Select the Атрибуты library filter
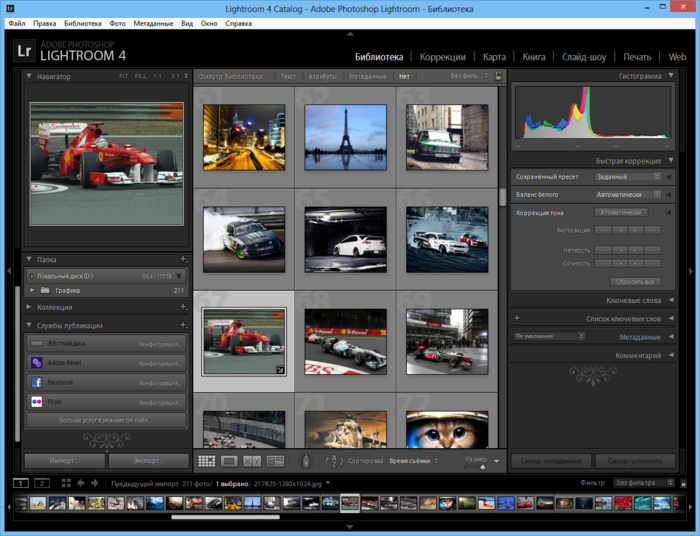The height and width of the screenshot is (536, 700). click(x=322, y=76)
